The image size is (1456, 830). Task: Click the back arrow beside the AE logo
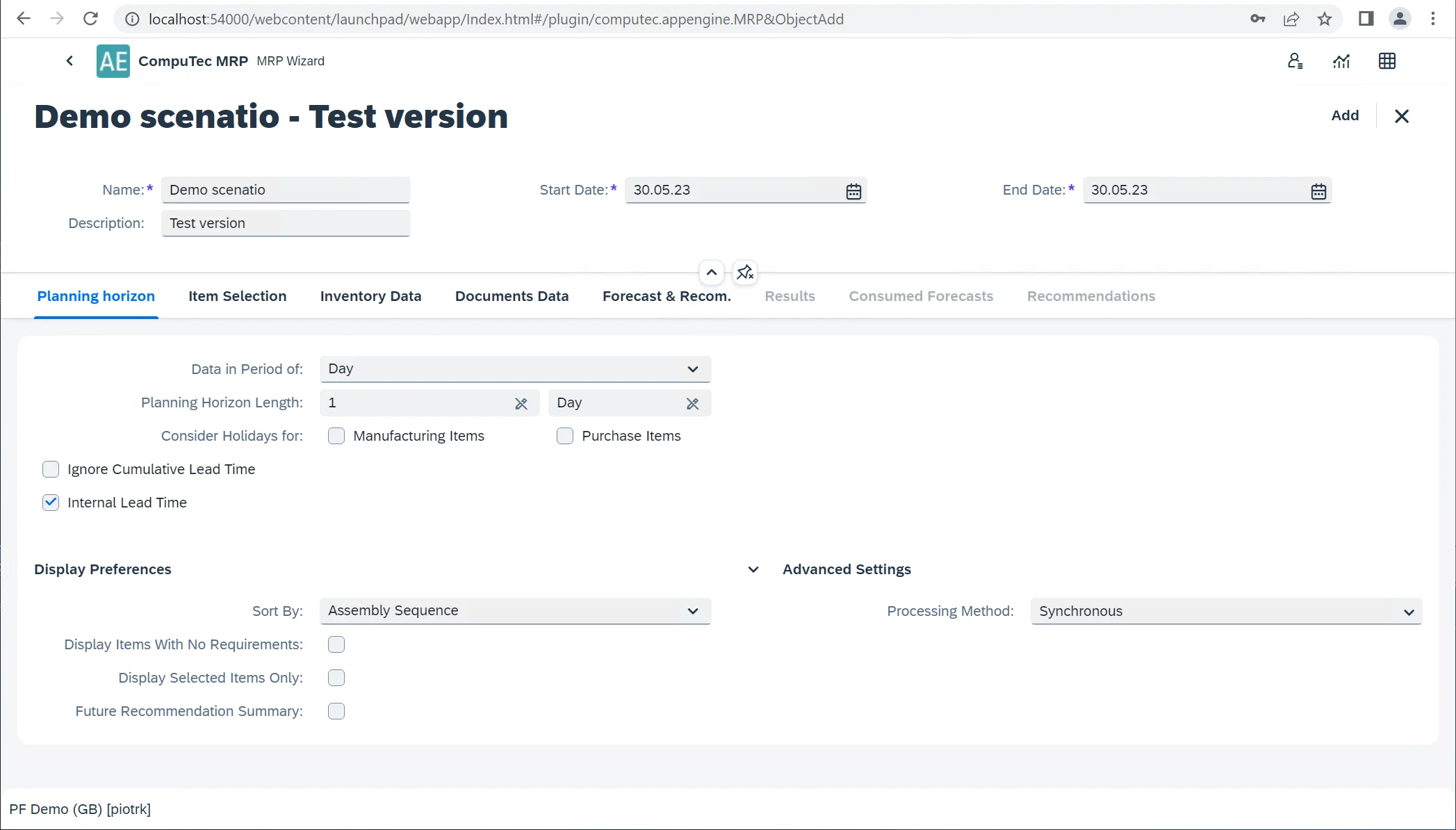(69, 61)
